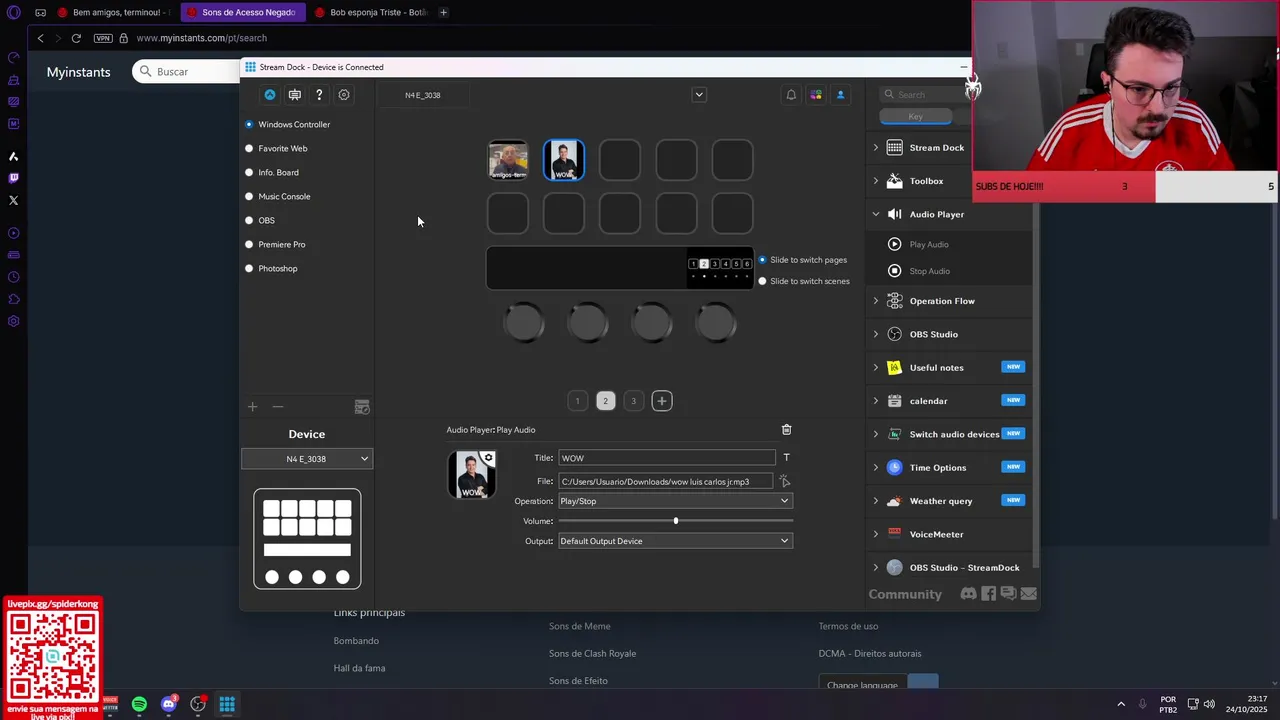Reload the Myinstants page in browser
Screen dimensions: 1280x720
[x=76, y=38]
